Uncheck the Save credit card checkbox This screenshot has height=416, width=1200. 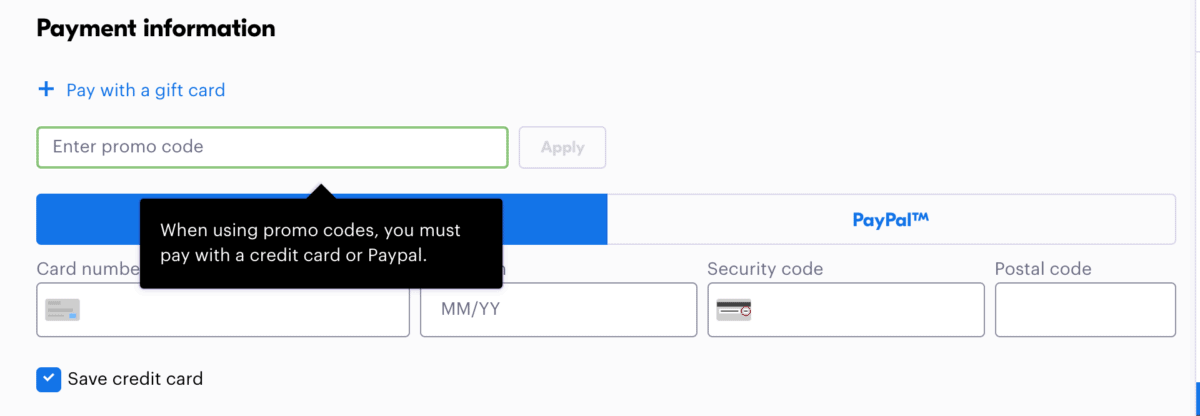48,379
